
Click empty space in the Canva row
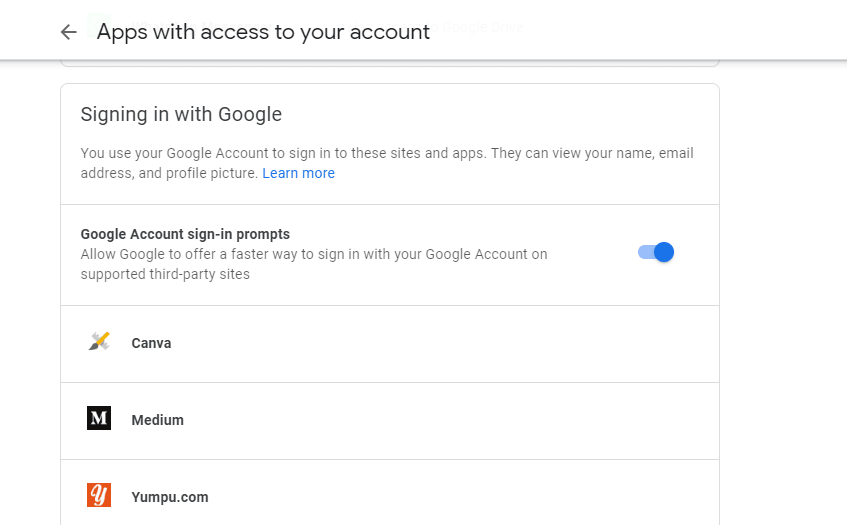[432, 344]
